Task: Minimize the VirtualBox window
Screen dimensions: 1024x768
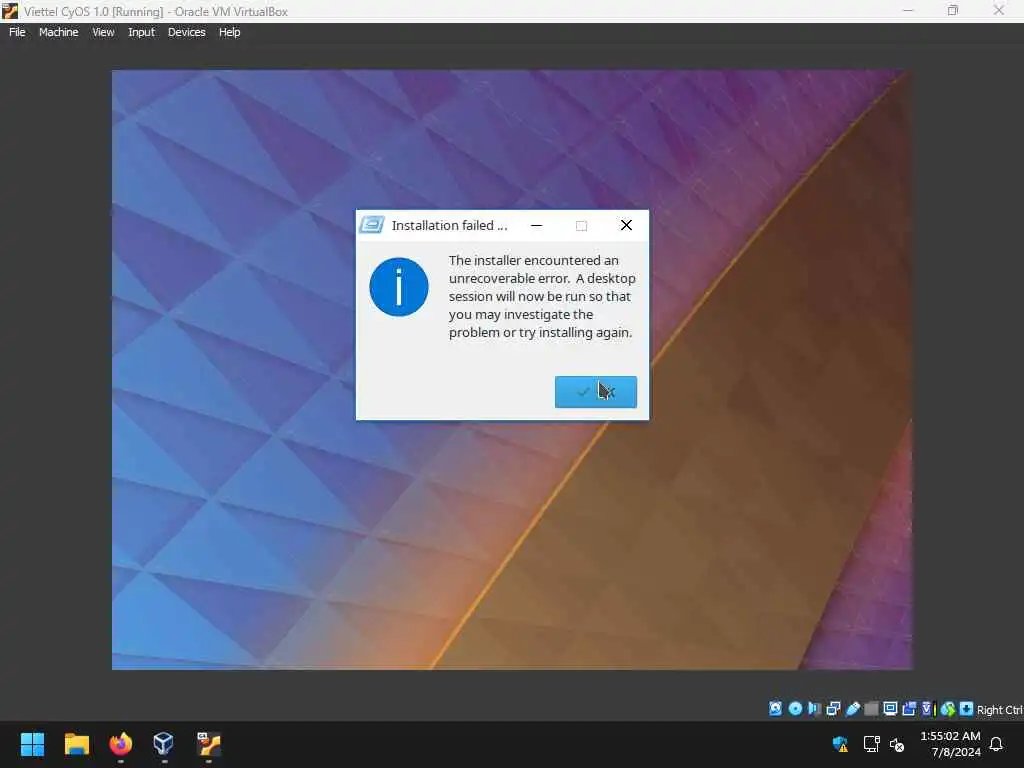Action: pos(908,10)
